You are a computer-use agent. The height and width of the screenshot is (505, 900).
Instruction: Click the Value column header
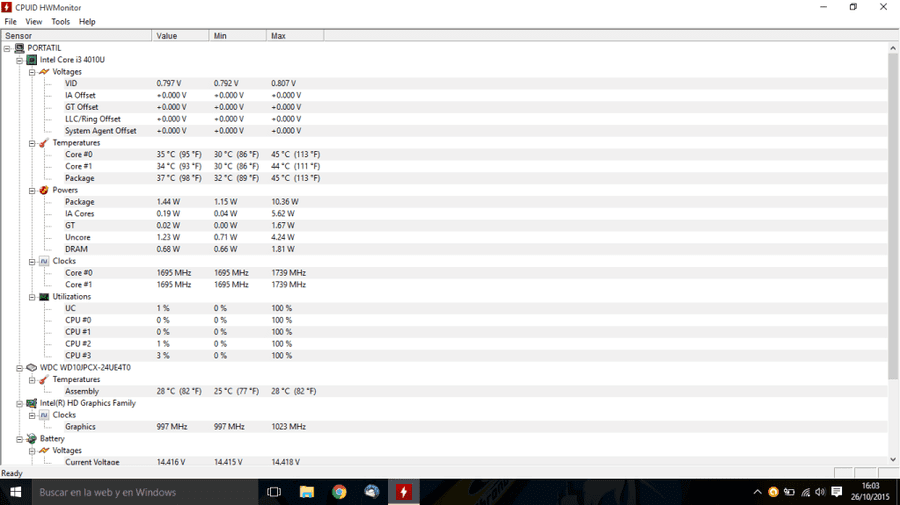180,36
